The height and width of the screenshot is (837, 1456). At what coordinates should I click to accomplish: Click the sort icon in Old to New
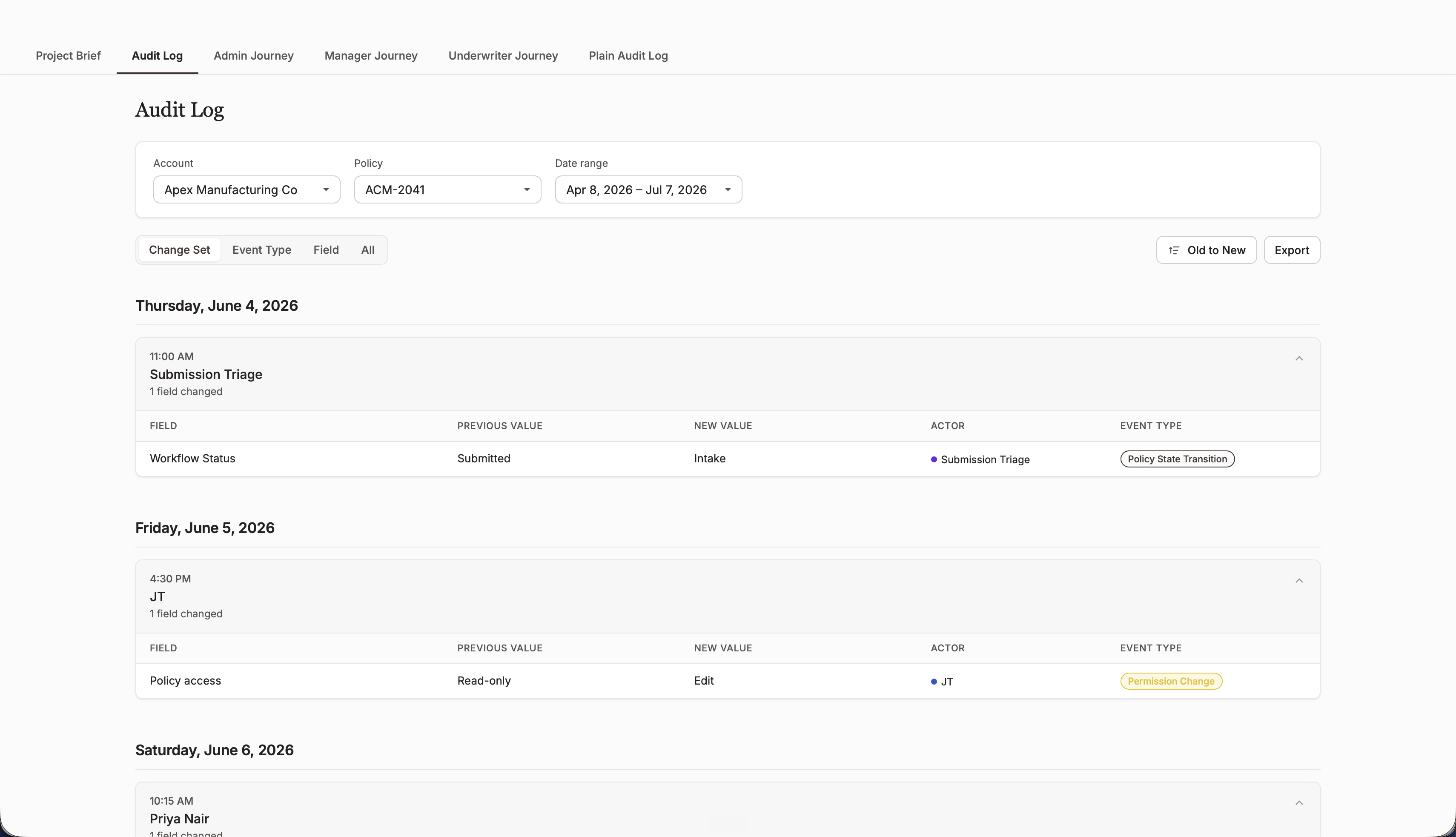[x=1174, y=250]
